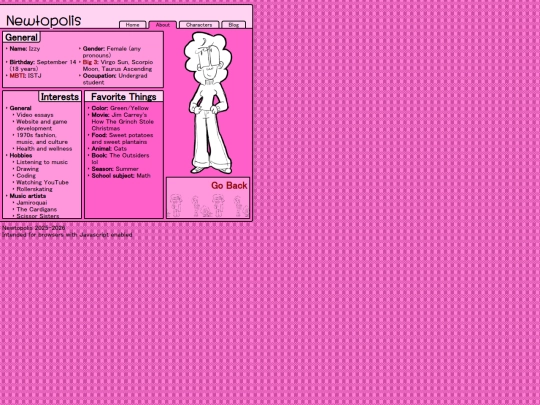Click the Health and wellness item
540x405 pixels.
(44, 149)
